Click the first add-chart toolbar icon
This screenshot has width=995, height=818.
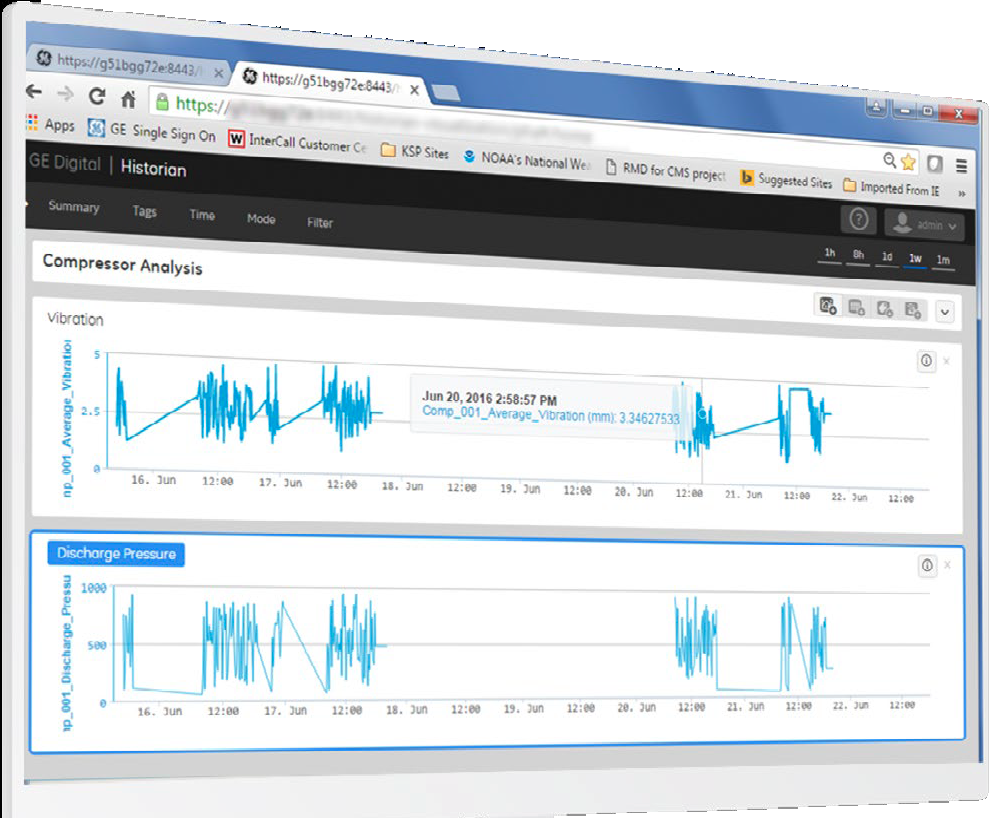click(828, 306)
